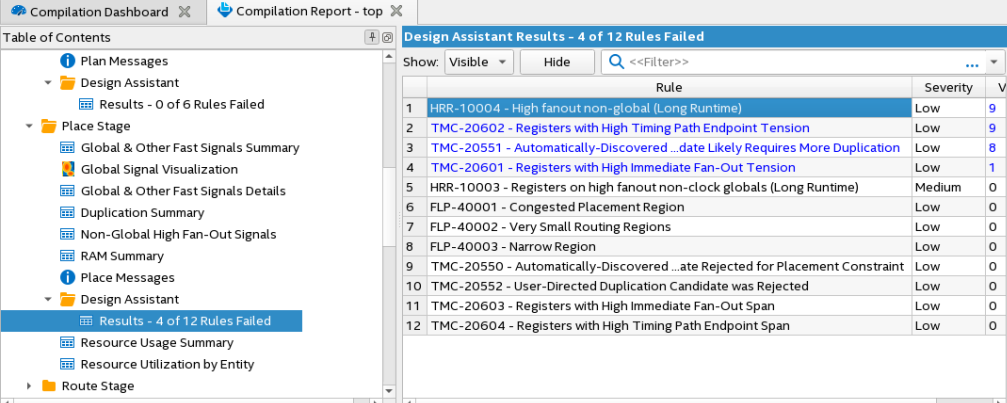Click the Duplication Summary table icon

click(x=68, y=213)
